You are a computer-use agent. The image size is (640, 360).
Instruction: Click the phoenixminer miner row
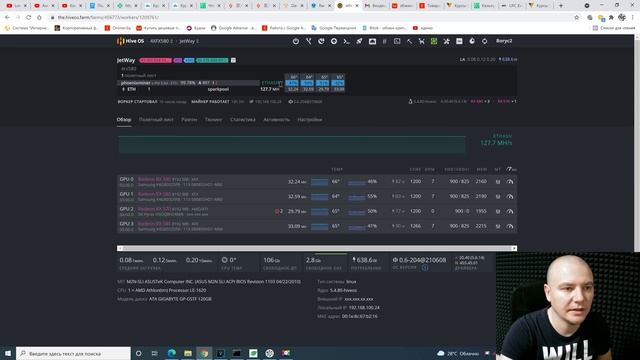coord(188,83)
